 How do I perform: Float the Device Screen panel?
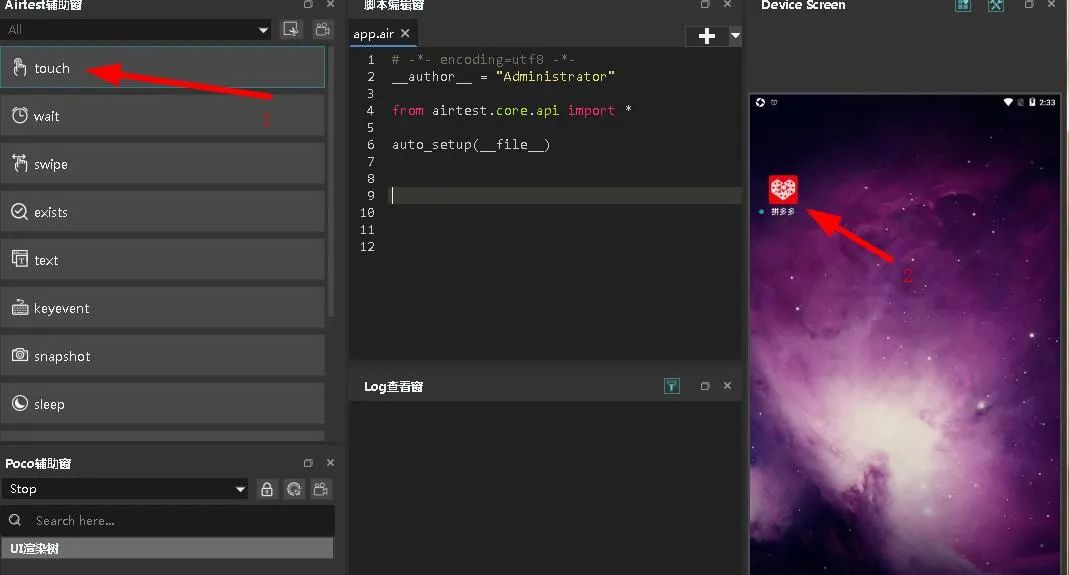click(1029, 5)
